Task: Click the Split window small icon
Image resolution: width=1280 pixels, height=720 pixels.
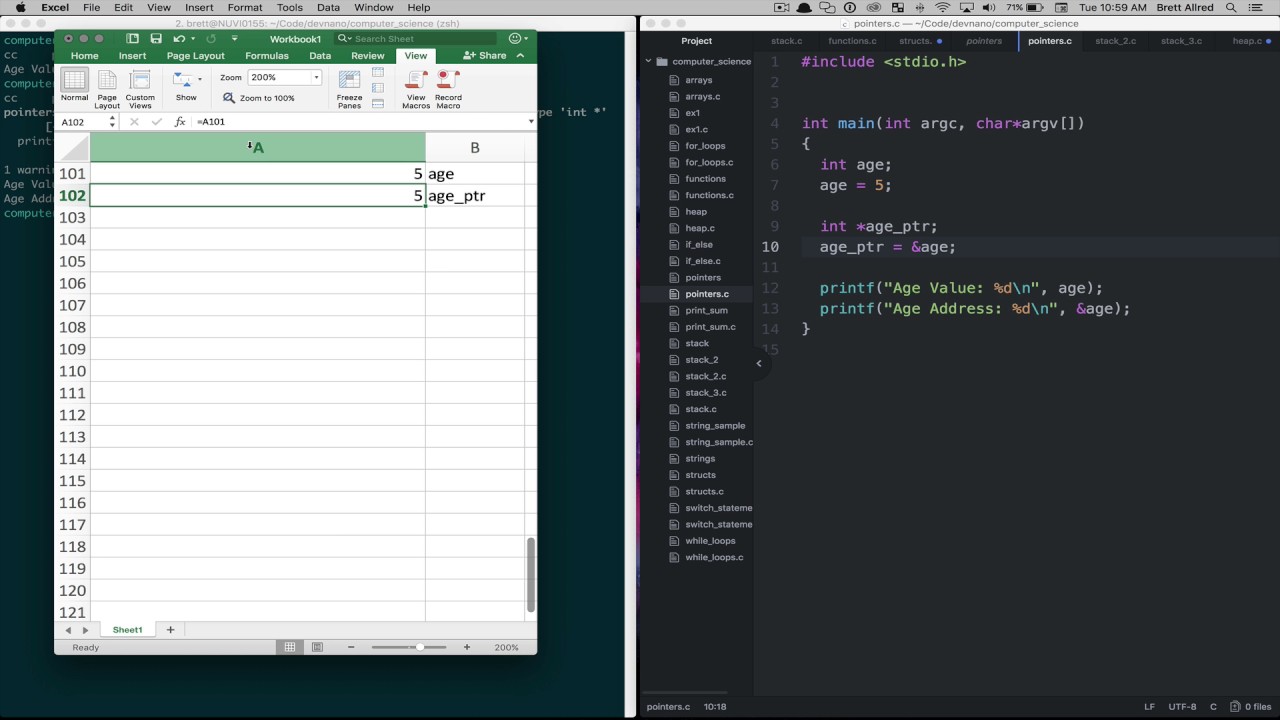Action: (378, 103)
